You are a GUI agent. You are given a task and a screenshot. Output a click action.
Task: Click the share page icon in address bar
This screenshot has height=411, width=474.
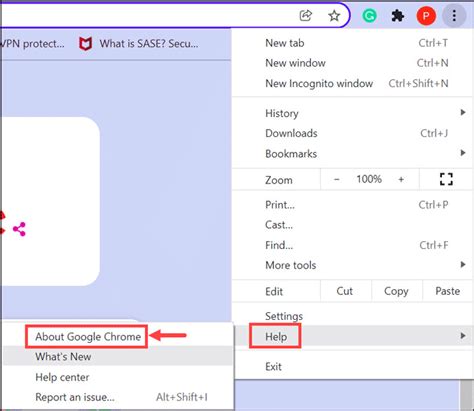click(x=306, y=15)
